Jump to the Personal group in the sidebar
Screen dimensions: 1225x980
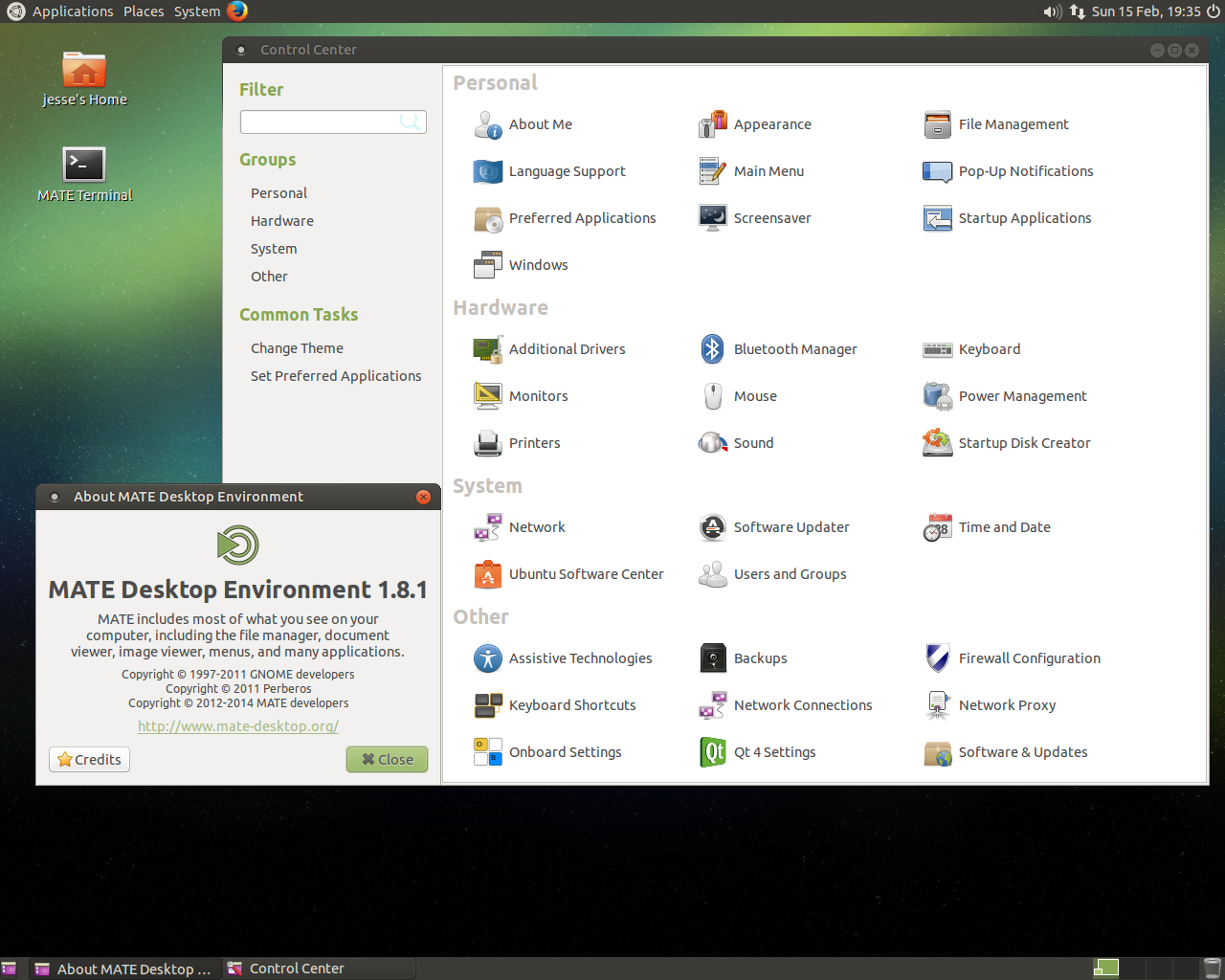click(x=278, y=193)
